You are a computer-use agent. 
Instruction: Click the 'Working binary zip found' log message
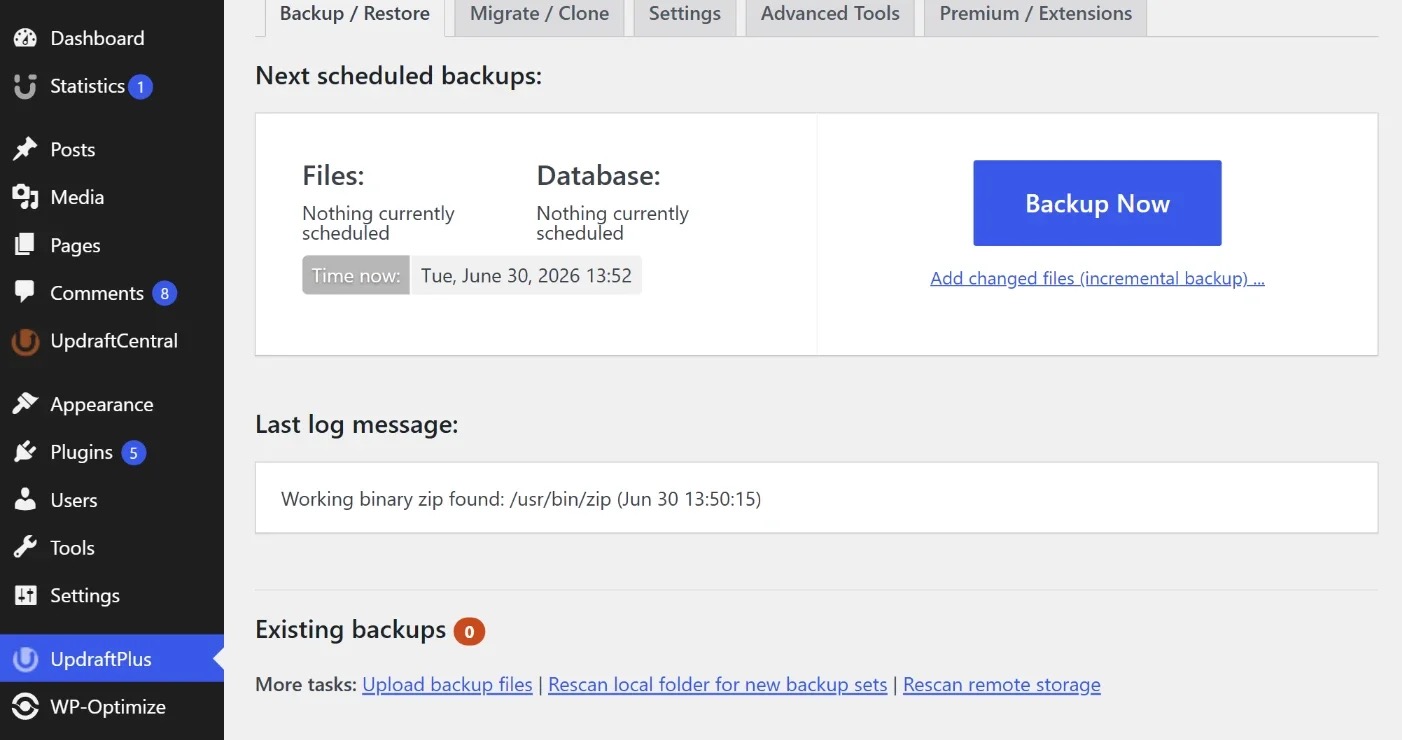pyautogui.click(x=521, y=499)
